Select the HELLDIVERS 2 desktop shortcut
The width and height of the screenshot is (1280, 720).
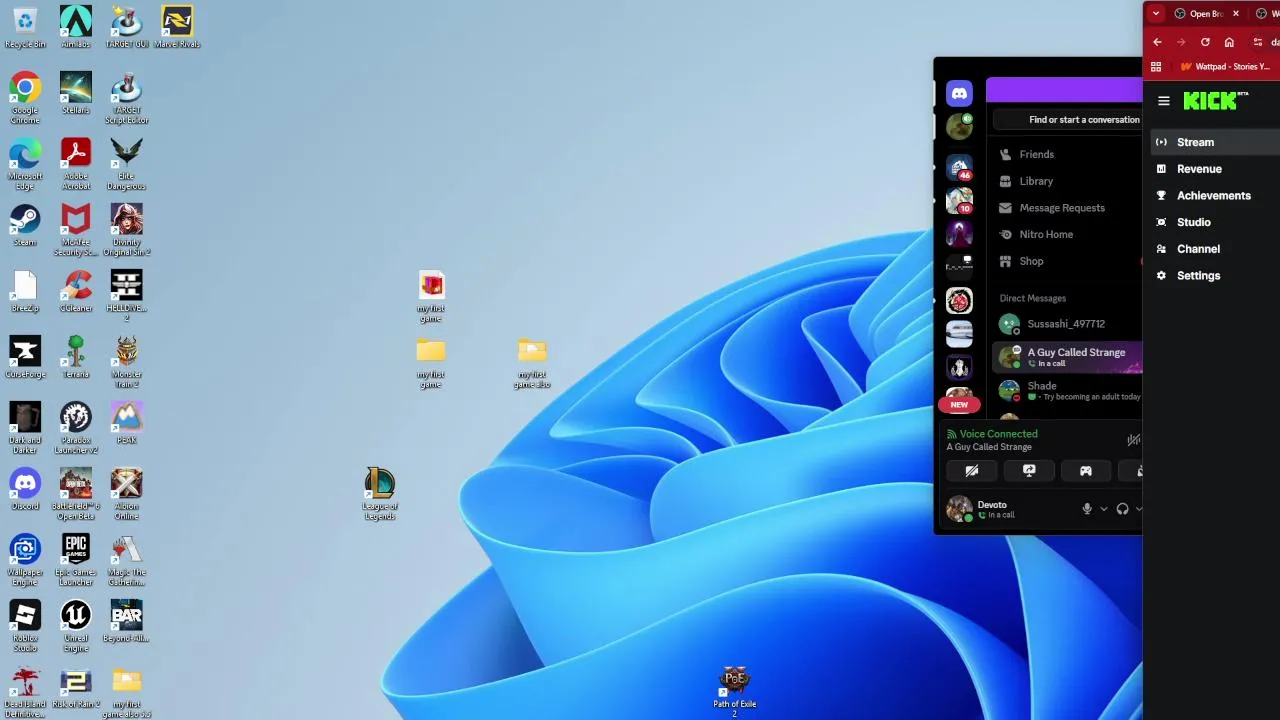127,296
